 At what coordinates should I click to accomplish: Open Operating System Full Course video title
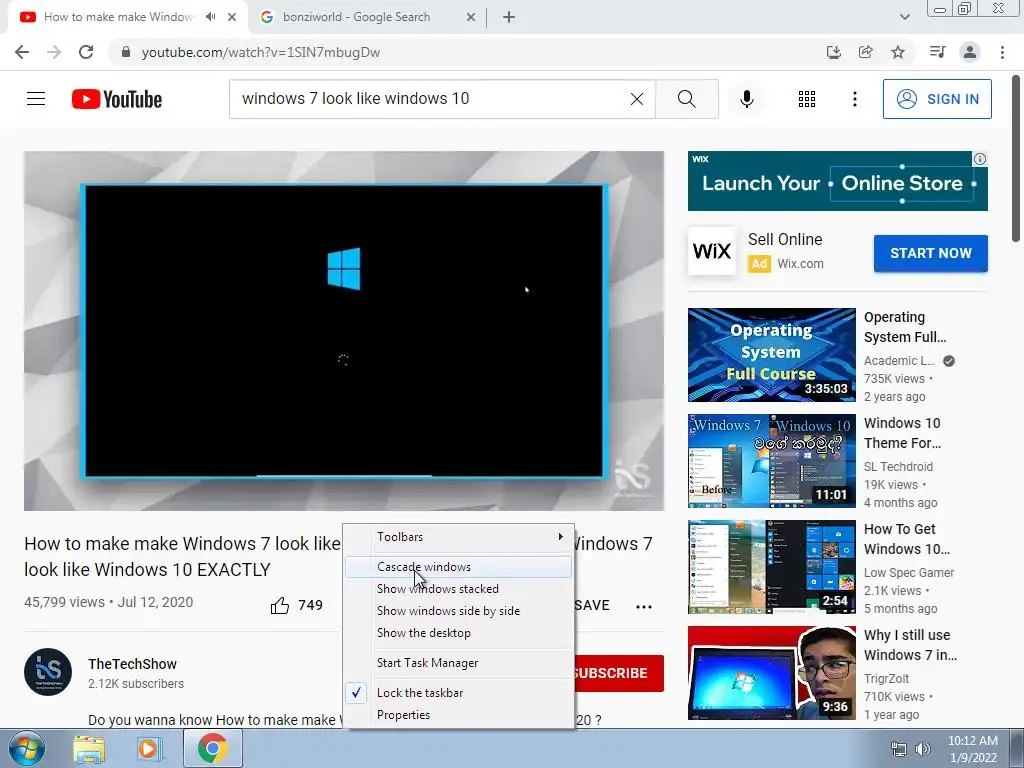[x=905, y=327]
